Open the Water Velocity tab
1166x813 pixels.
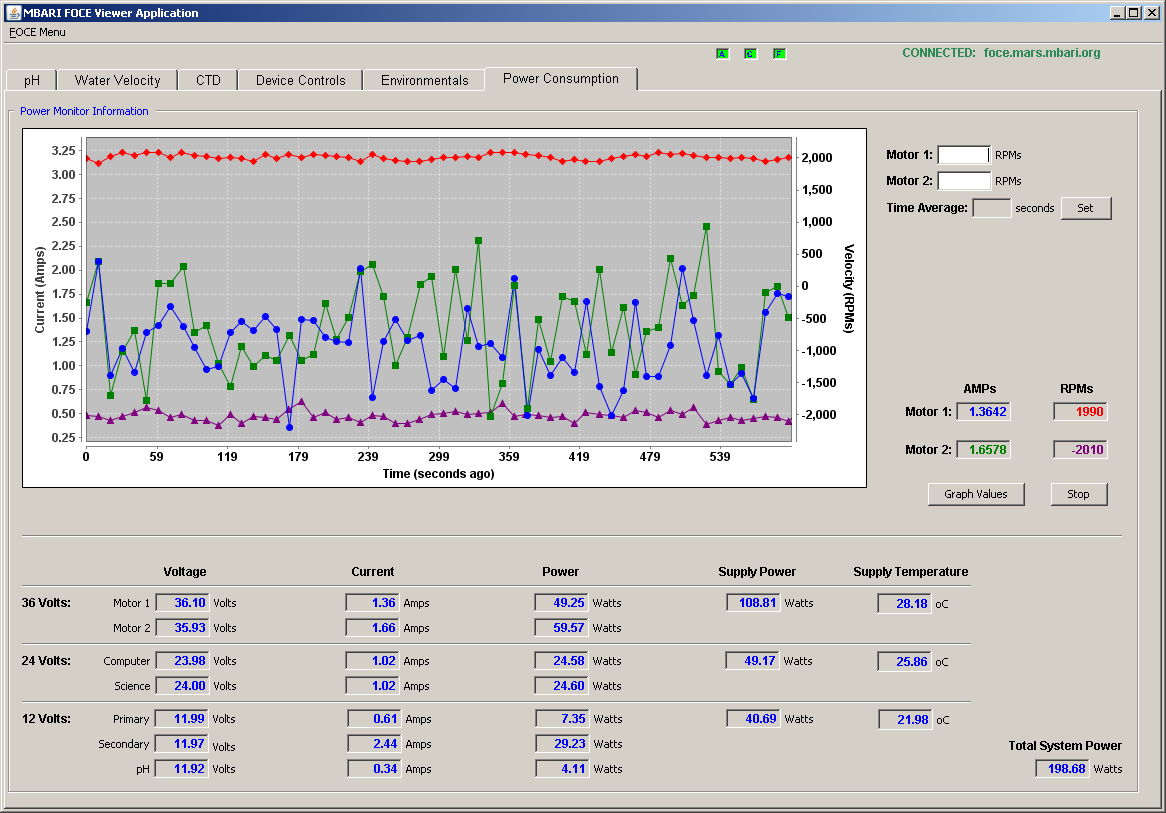[x=117, y=80]
